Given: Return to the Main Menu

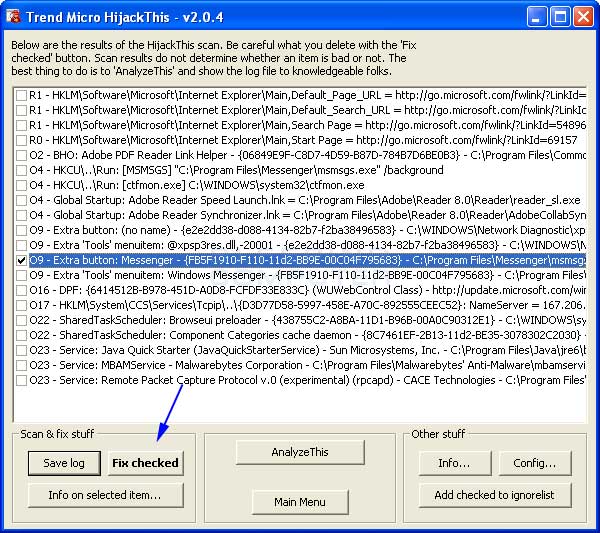Looking at the screenshot, I should click(x=300, y=502).
